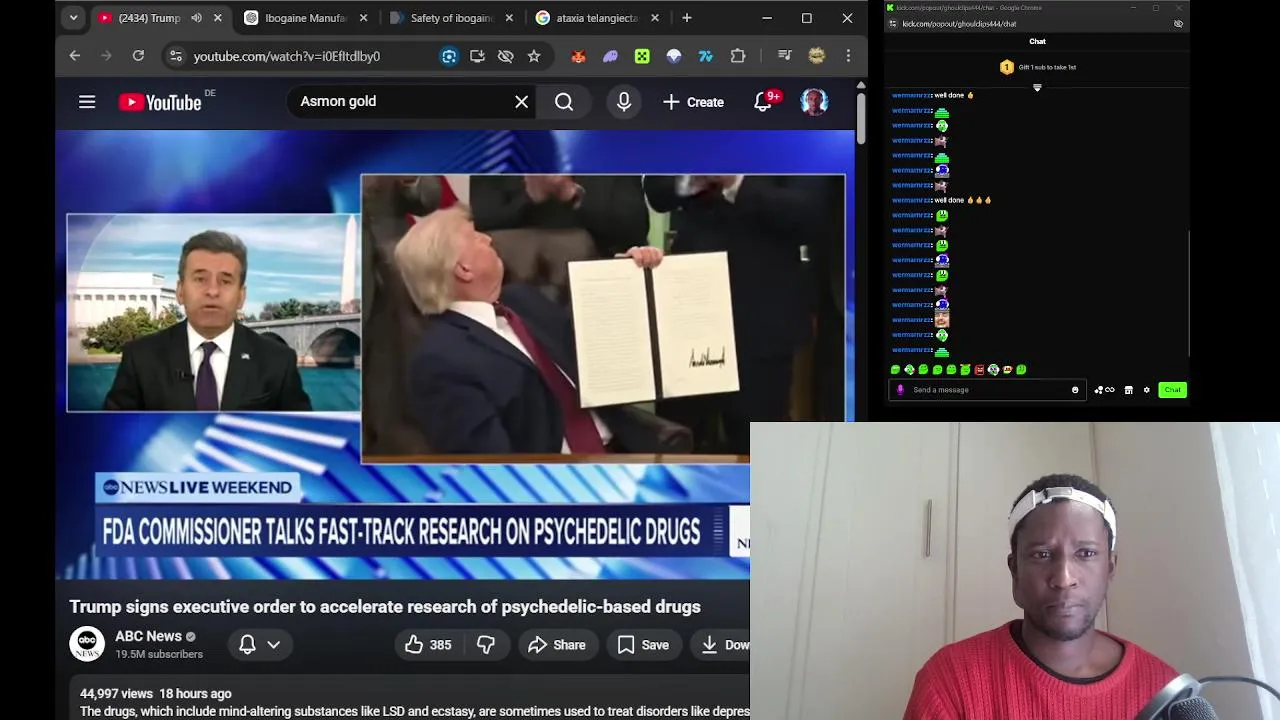Click the purple microphone icon in chat box
Image resolution: width=1280 pixels, height=720 pixels.
(900, 390)
